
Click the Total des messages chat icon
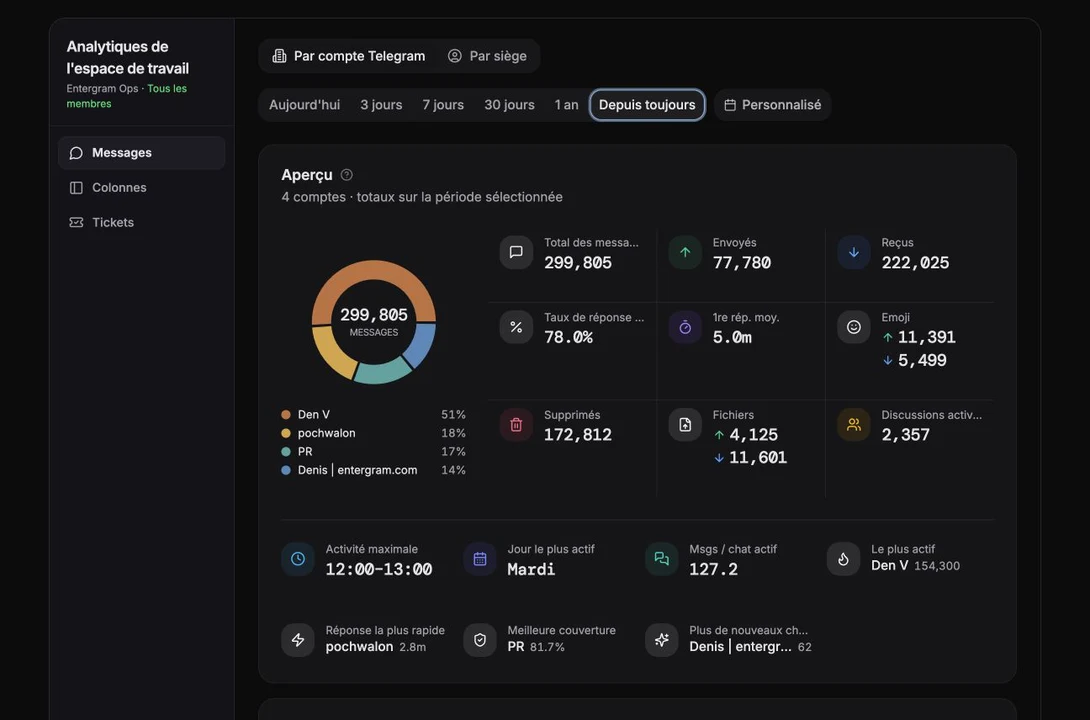click(516, 252)
